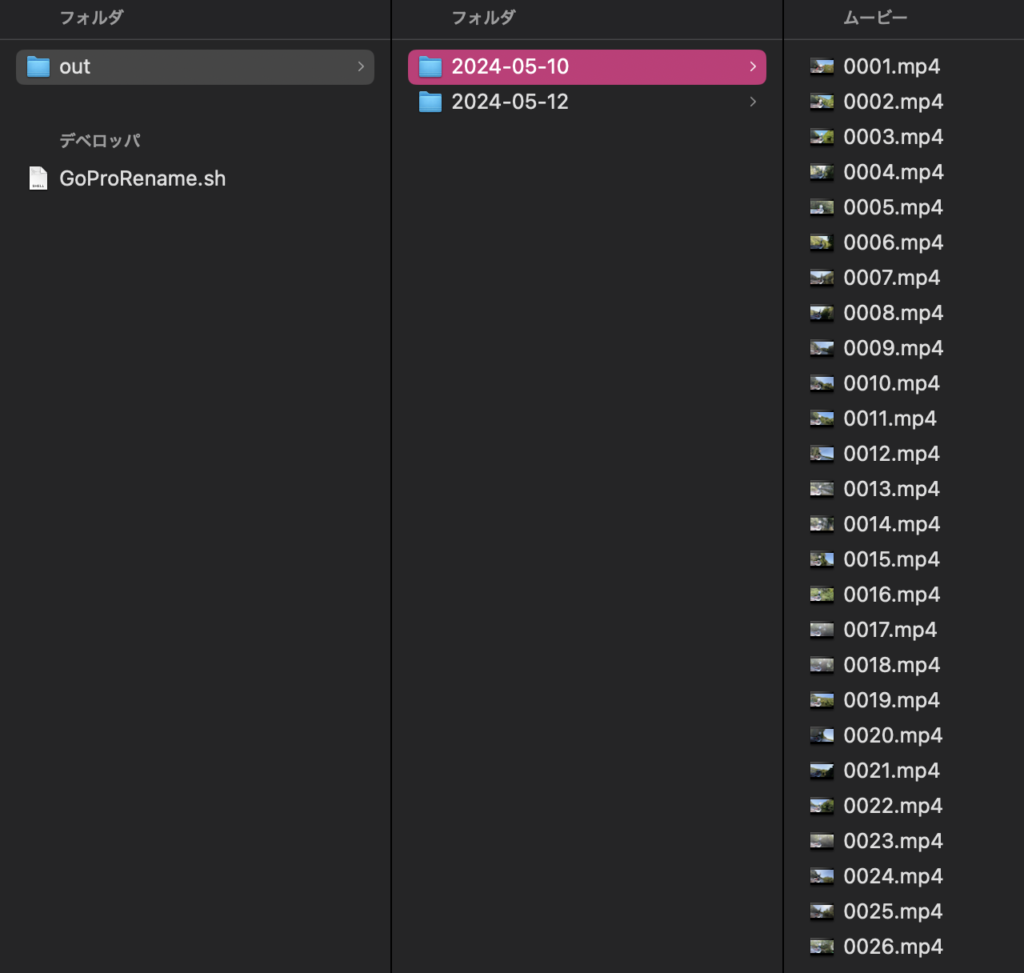Click the out folder icon

click(39, 67)
